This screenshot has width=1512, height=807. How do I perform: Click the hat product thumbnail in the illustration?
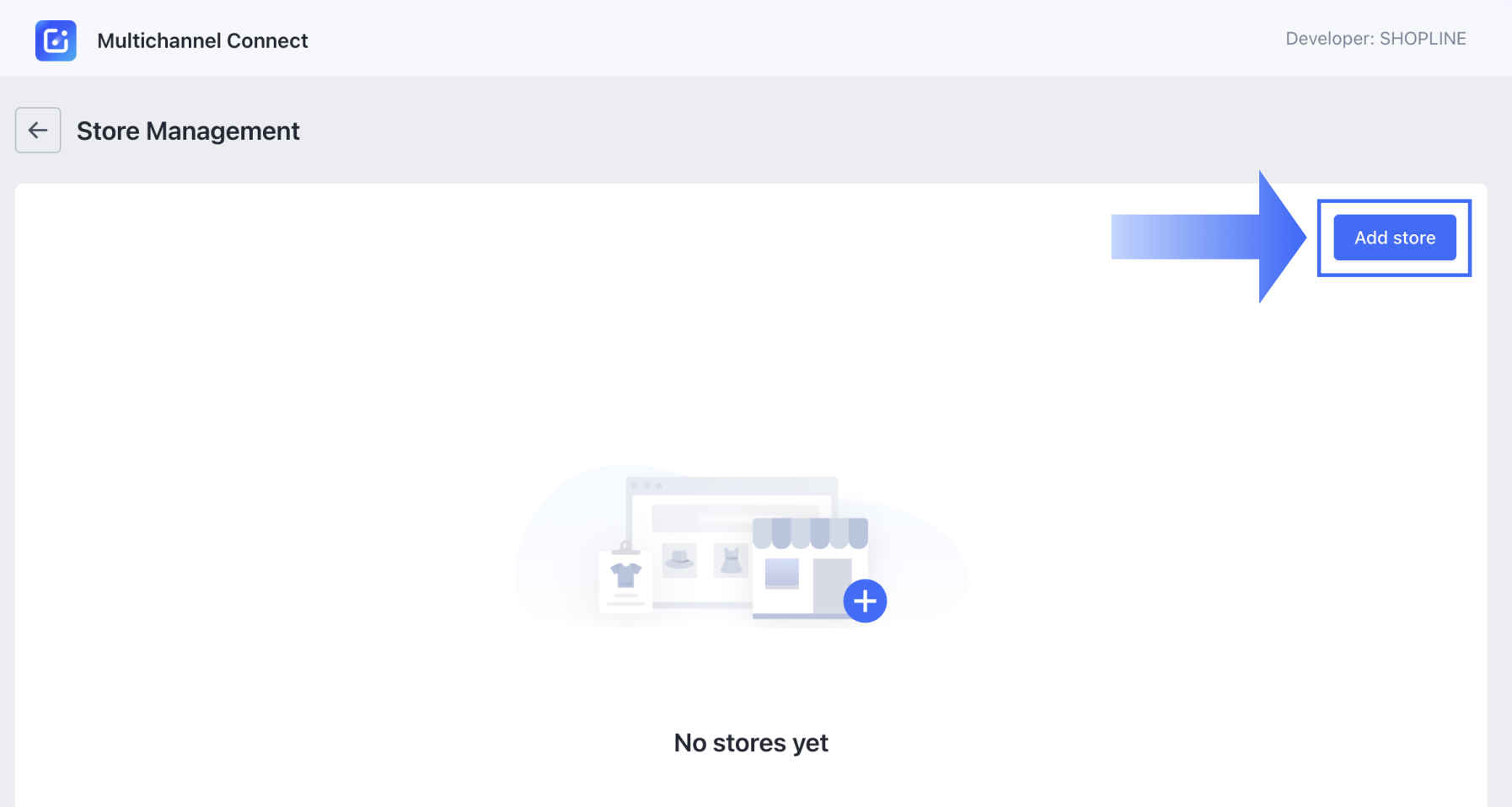(681, 560)
